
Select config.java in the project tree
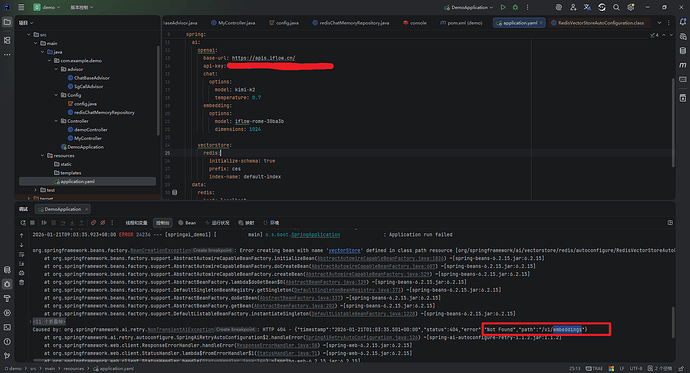pyautogui.click(x=85, y=104)
